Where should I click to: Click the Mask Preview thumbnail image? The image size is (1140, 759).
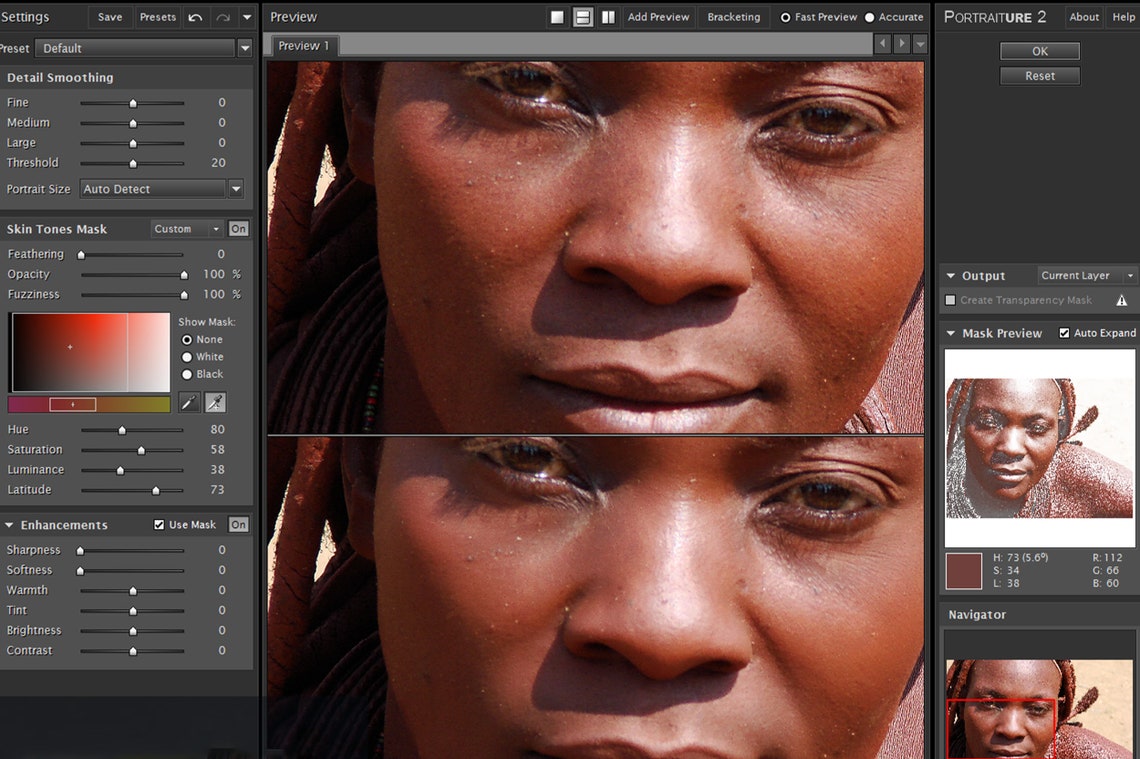[x=1039, y=446]
